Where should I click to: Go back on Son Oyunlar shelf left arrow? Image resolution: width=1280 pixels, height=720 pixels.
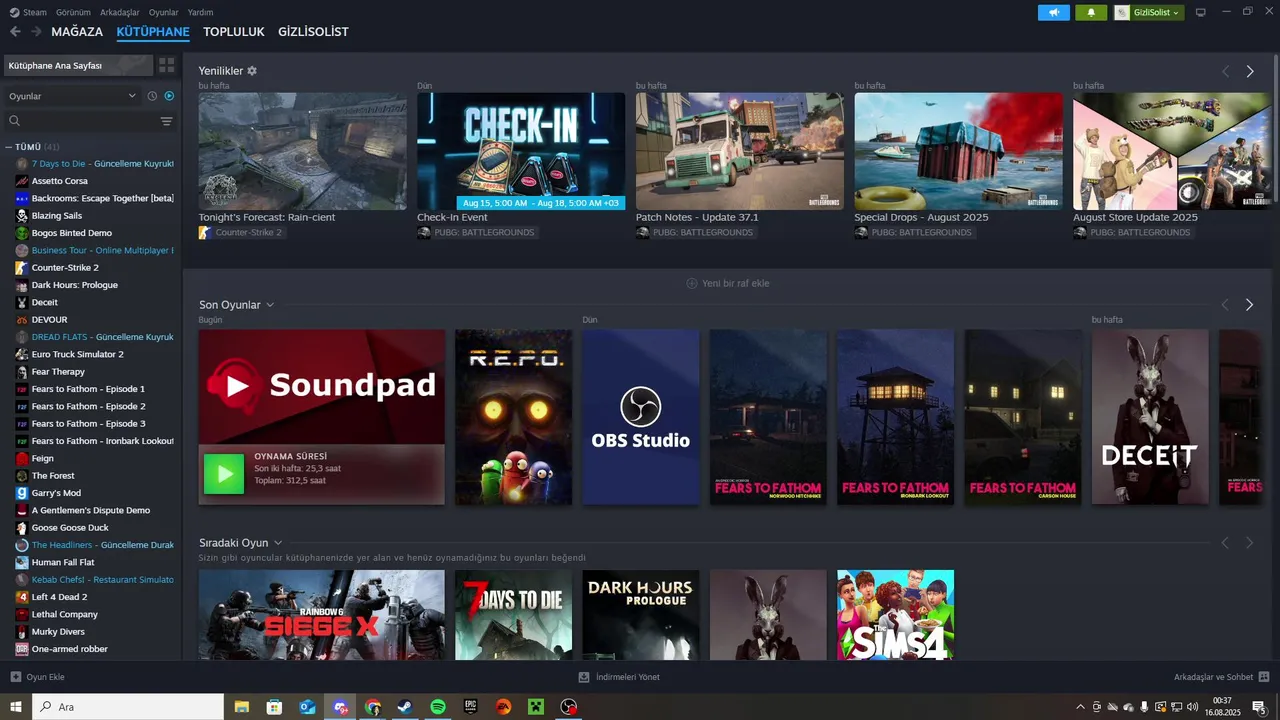[1225, 304]
